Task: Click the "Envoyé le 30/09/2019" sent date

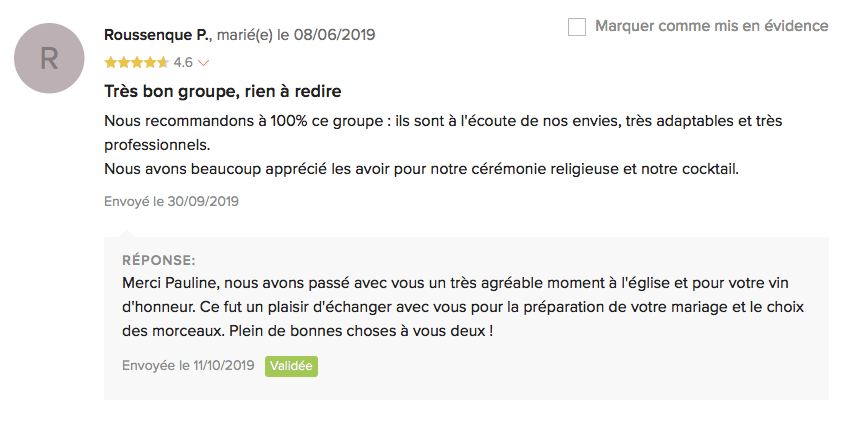Action: coord(171,201)
